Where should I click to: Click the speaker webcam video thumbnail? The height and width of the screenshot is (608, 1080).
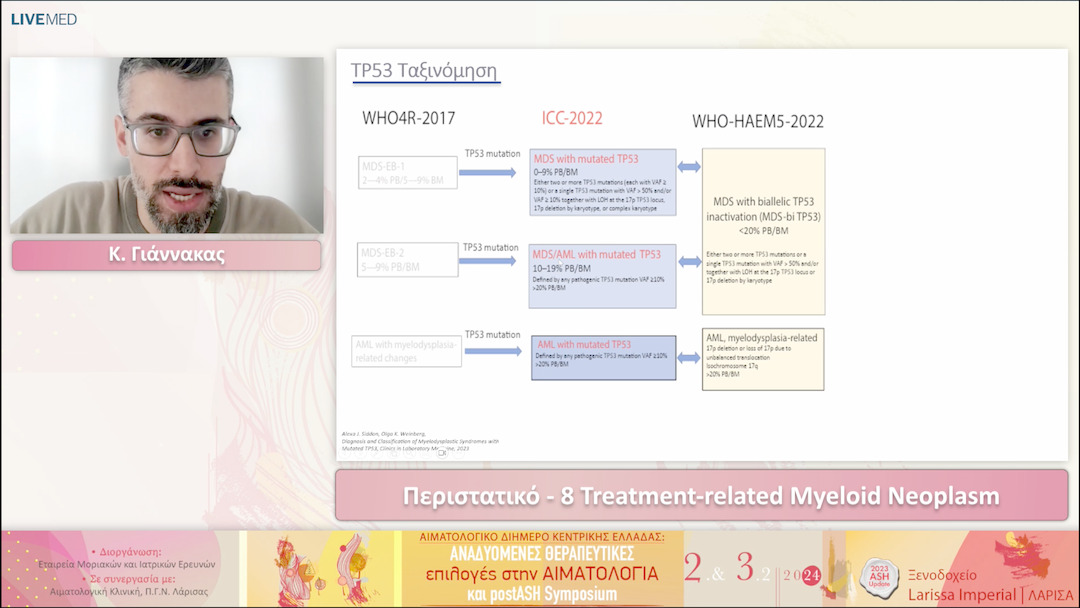click(166, 140)
